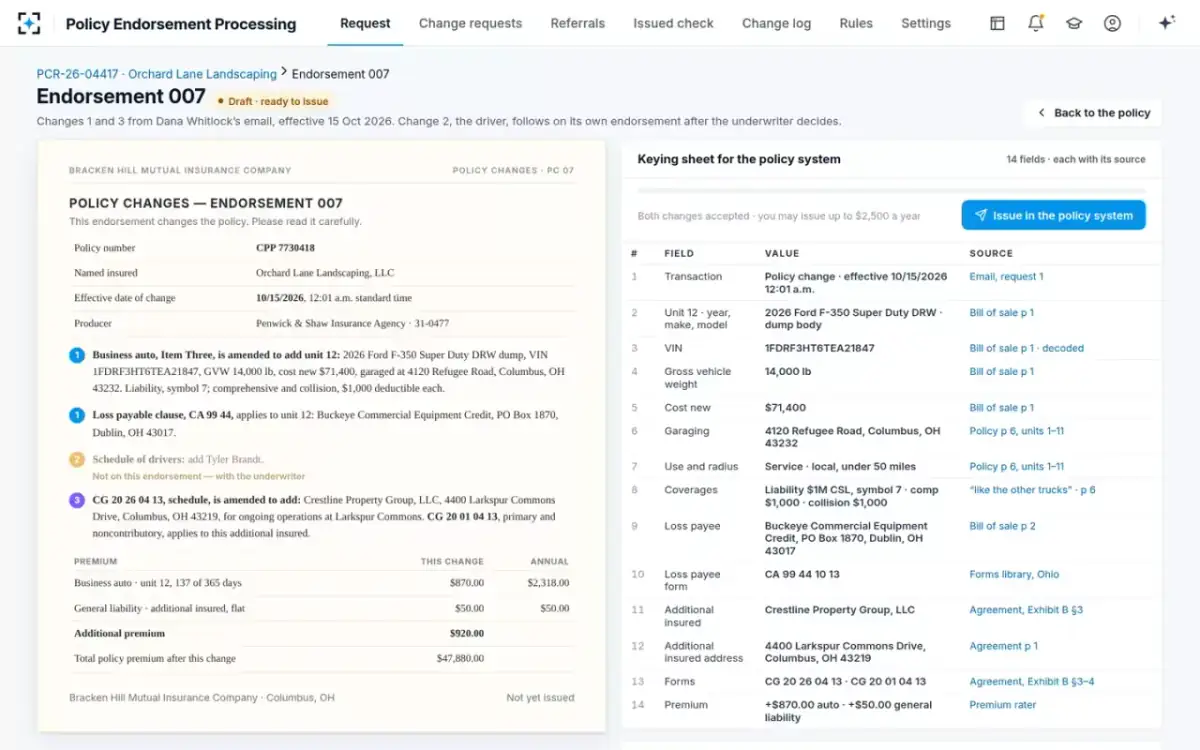
Task: Click the paper plane icon on the Issue button
Action: coord(981,215)
